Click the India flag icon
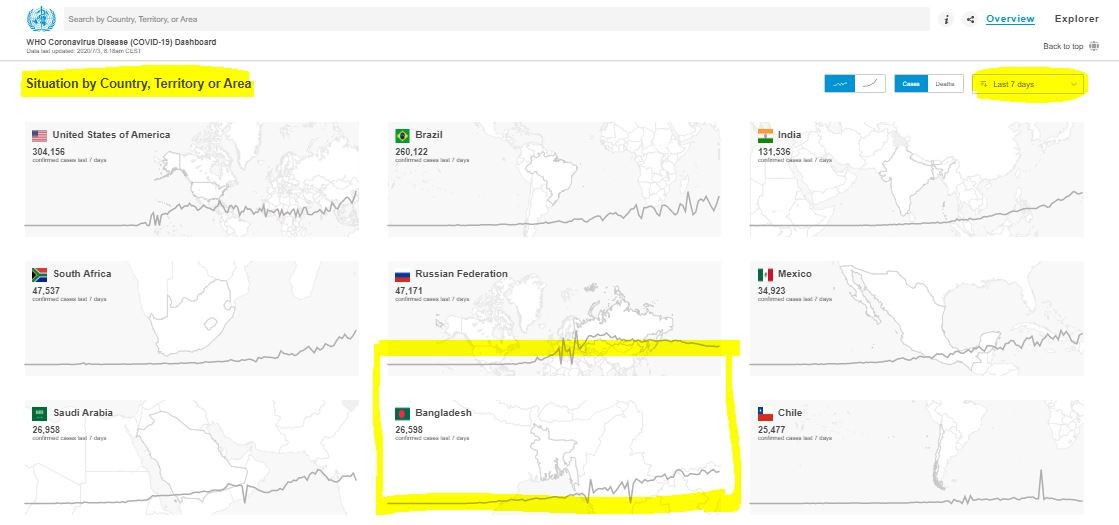Image resolution: width=1119 pixels, height=525 pixels. [x=765, y=136]
